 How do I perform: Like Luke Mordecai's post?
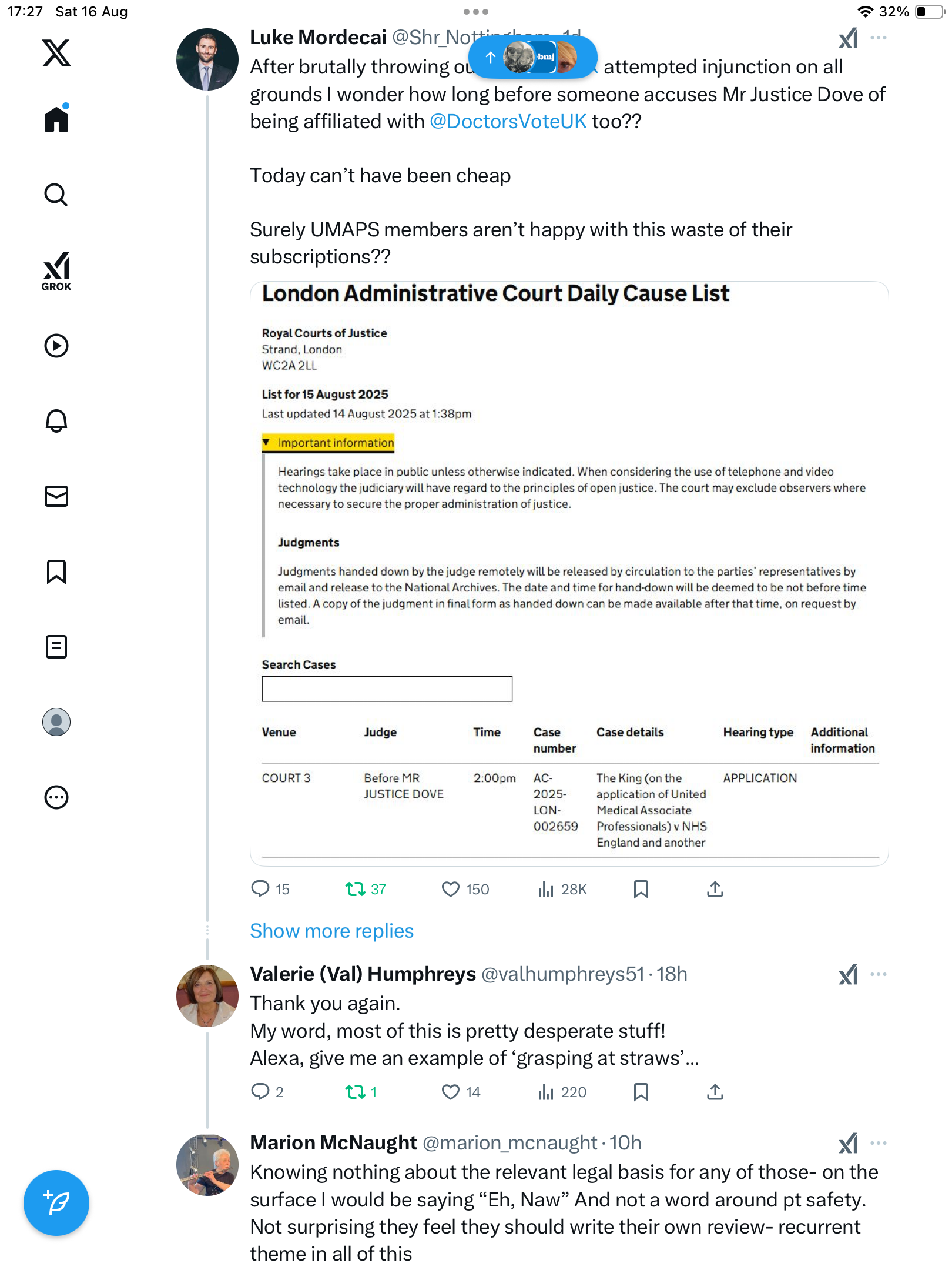coord(451,889)
